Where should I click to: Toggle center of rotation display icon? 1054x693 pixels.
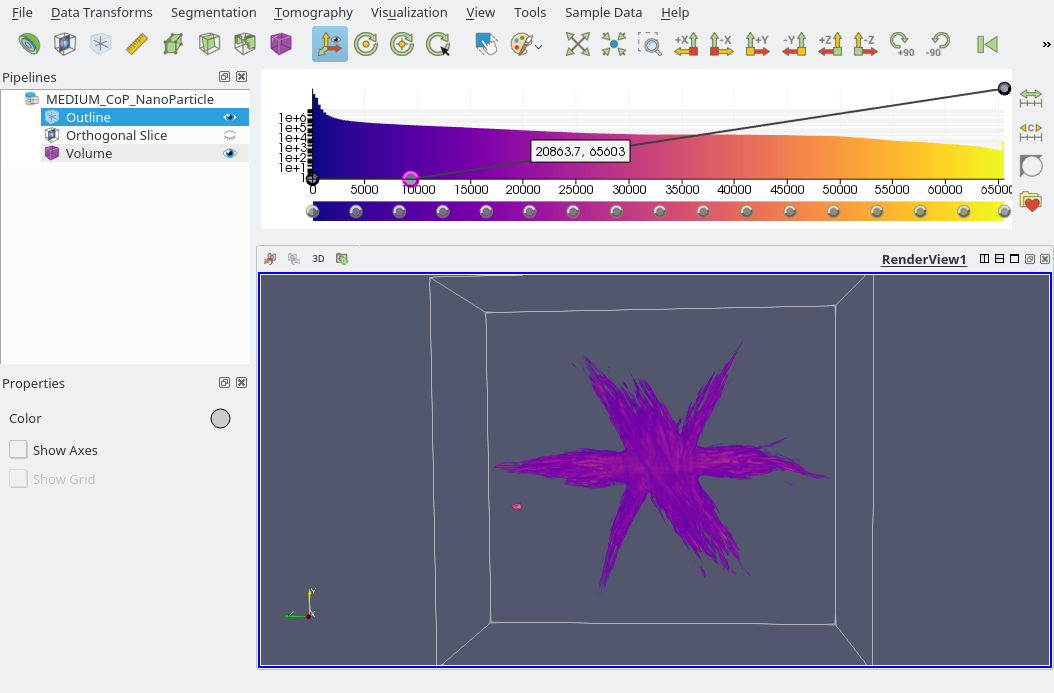click(366, 44)
